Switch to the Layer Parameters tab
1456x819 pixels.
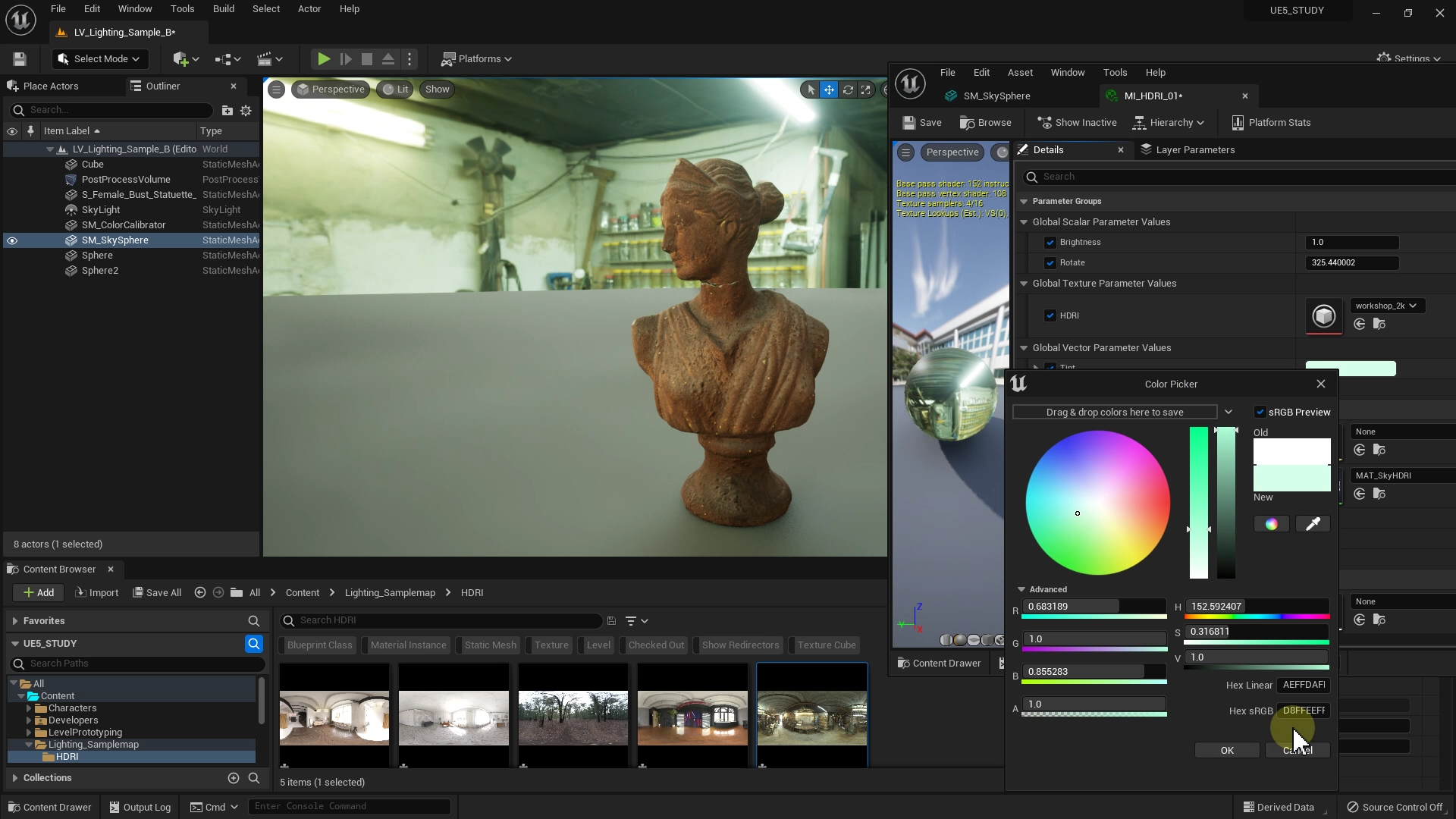[1188, 150]
